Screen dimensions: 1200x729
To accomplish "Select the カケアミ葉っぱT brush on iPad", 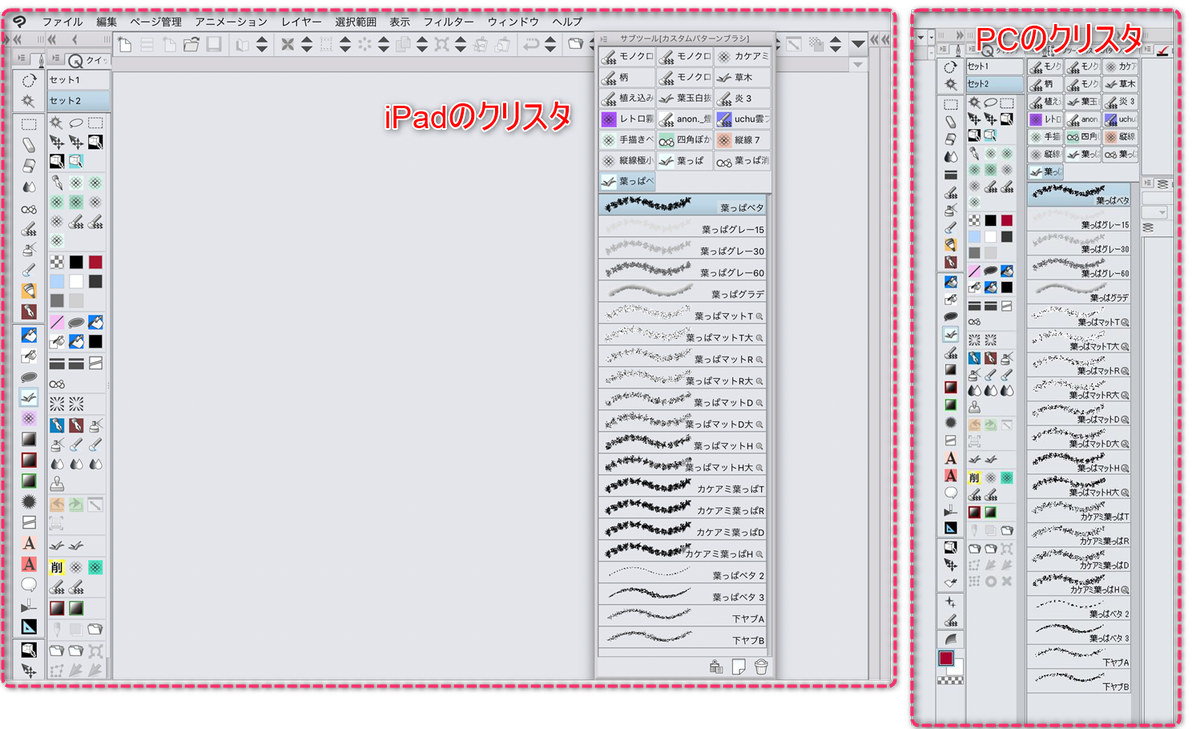I will click(x=683, y=487).
